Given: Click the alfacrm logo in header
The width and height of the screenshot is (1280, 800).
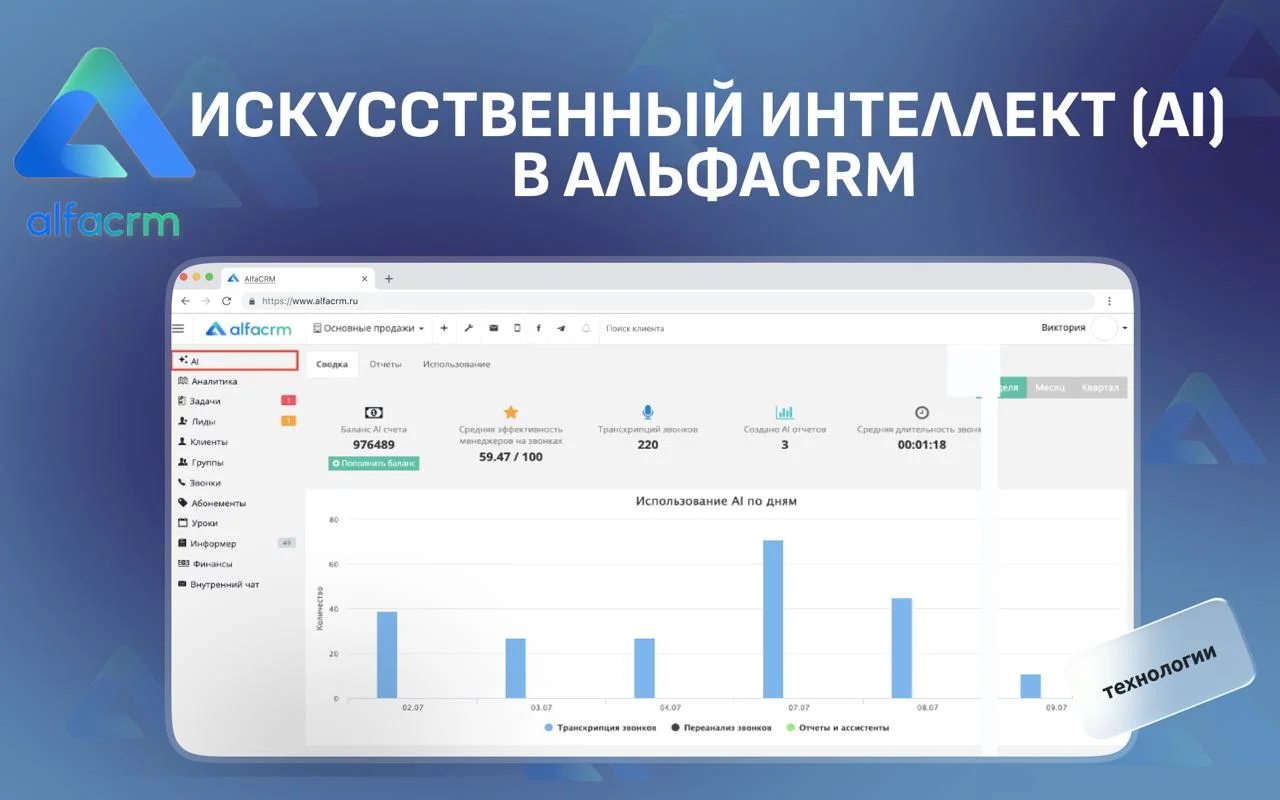Looking at the screenshot, I should coord(248,328).
